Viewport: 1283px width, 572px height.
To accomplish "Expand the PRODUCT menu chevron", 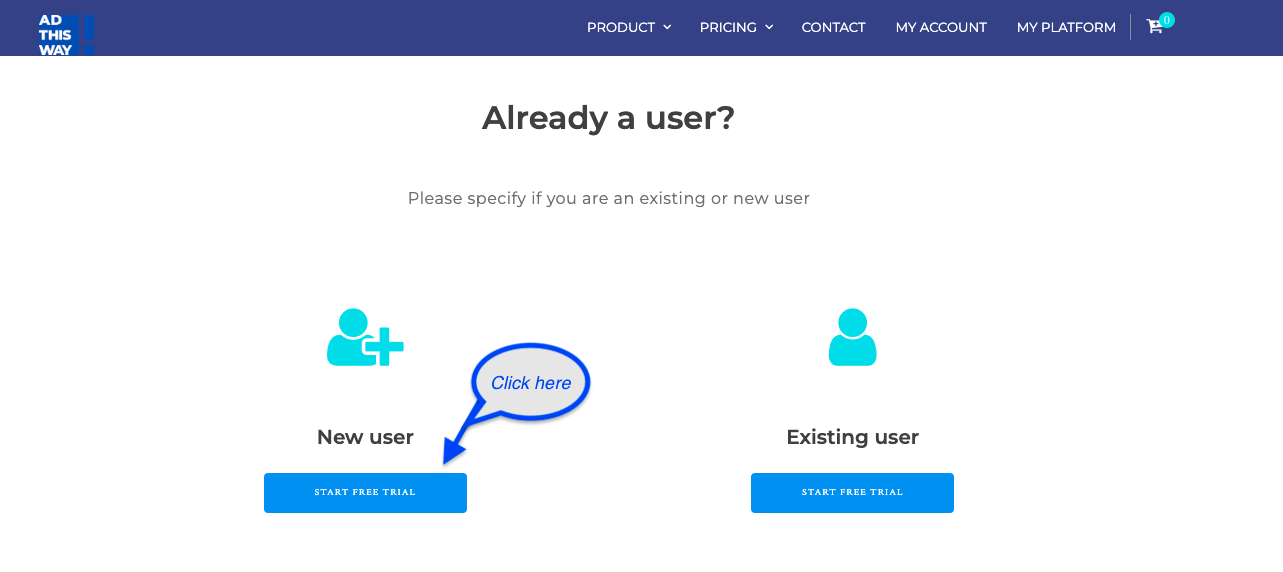I will pos(667,27).
